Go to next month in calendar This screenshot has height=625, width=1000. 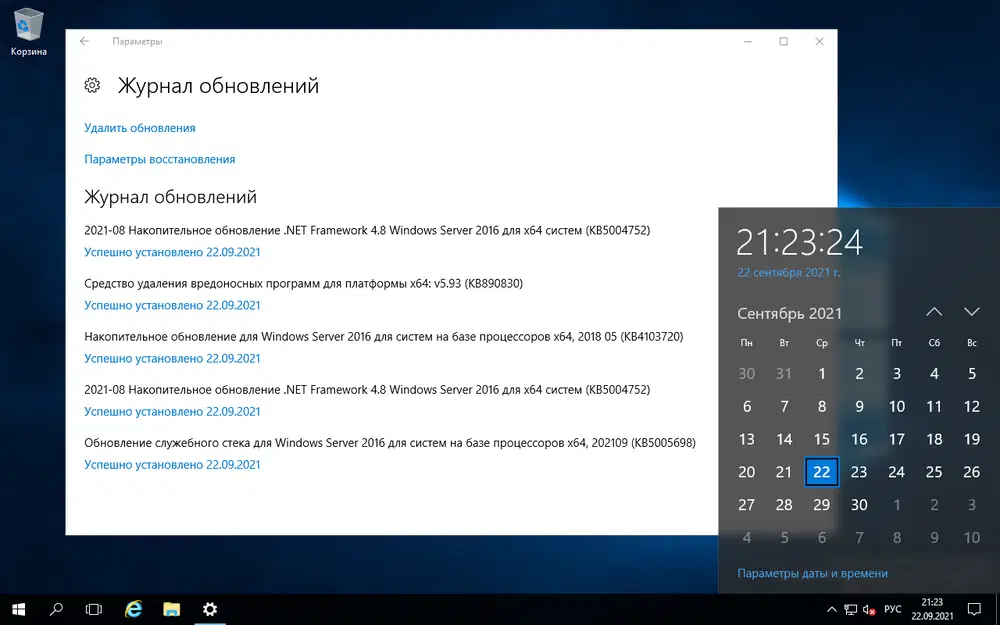point(971,312)
